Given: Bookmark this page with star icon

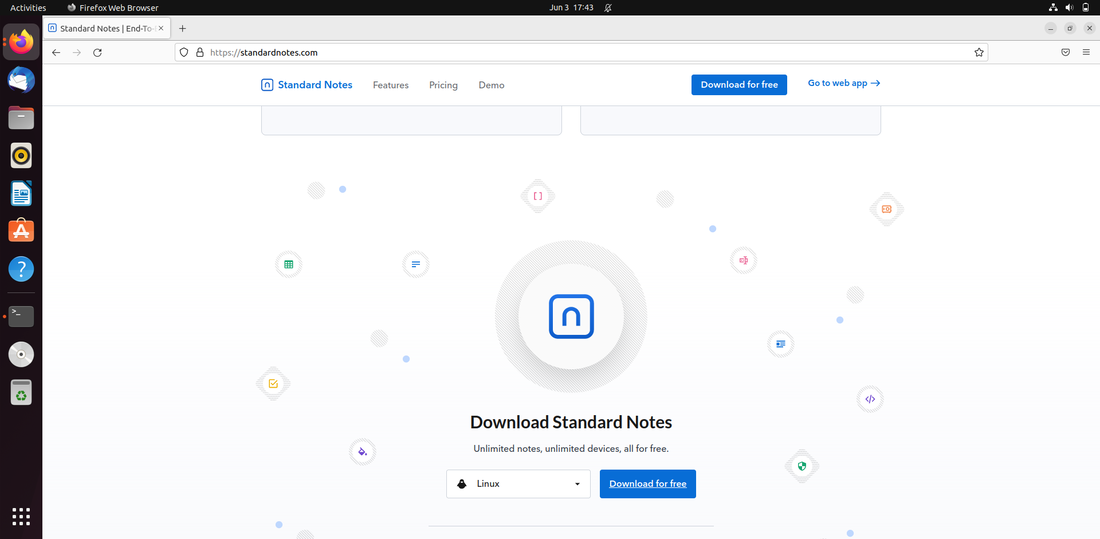Looking at the screenshot, I should click(979, 53).
